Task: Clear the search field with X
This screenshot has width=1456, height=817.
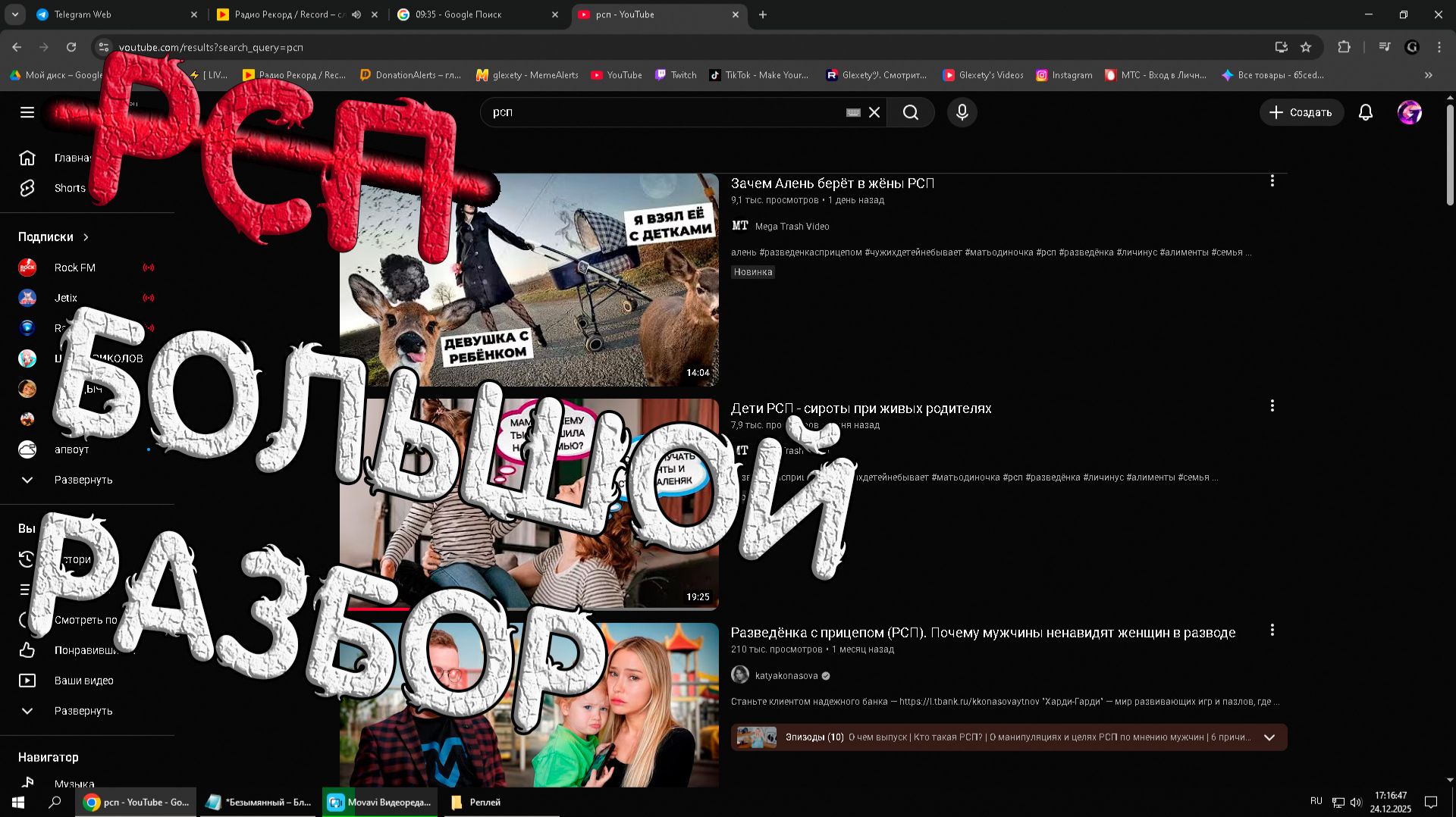Action: pyautogui.click(x=874, y=112)
